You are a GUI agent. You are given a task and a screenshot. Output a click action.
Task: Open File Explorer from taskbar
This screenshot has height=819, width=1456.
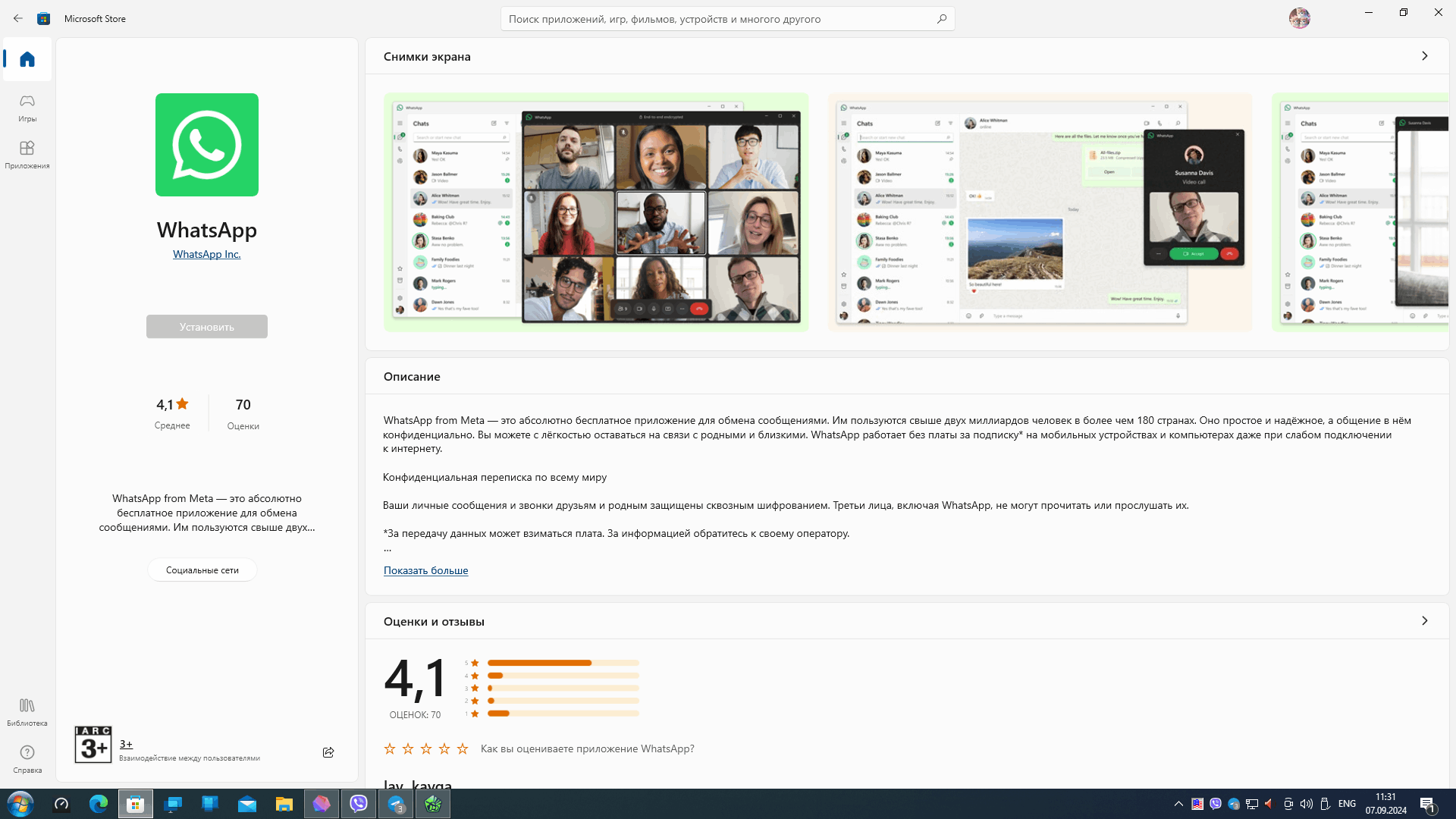284,804
